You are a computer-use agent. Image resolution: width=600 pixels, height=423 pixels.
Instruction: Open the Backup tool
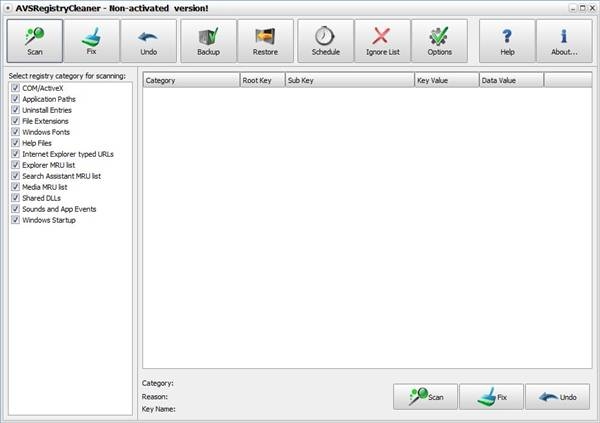[209, 41]
